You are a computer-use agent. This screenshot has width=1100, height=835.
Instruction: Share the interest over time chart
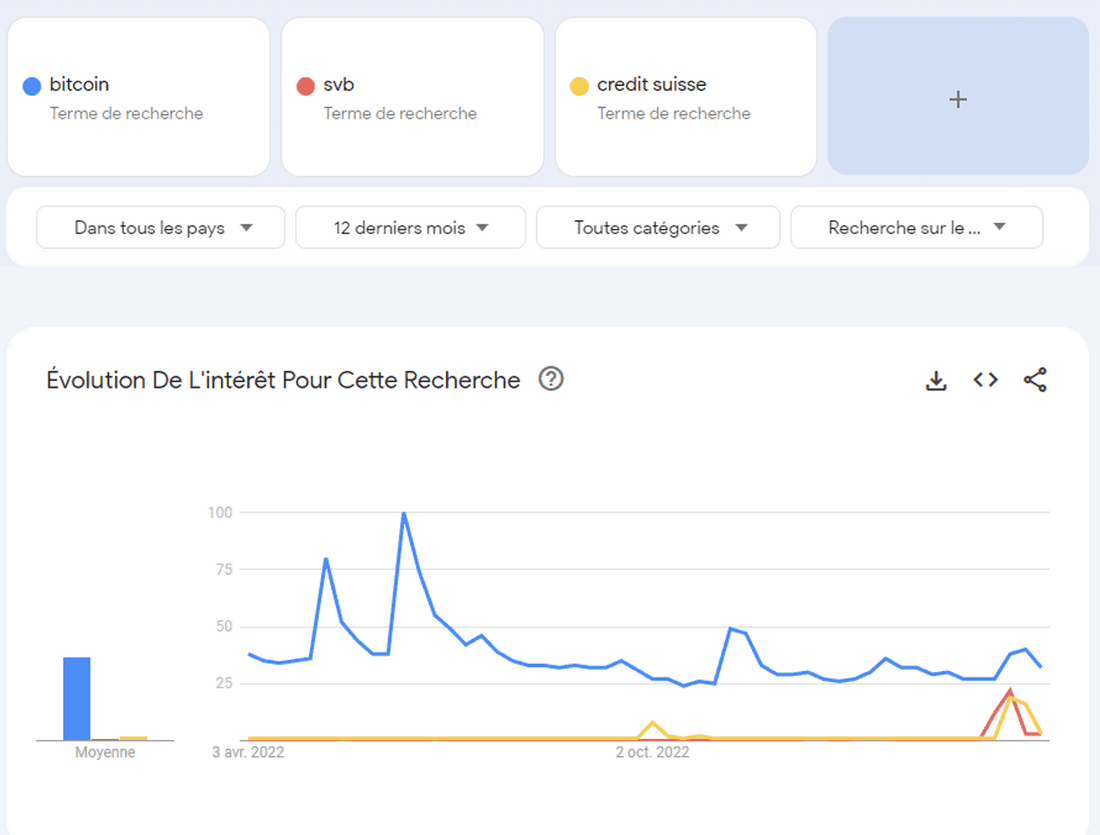1035,380
